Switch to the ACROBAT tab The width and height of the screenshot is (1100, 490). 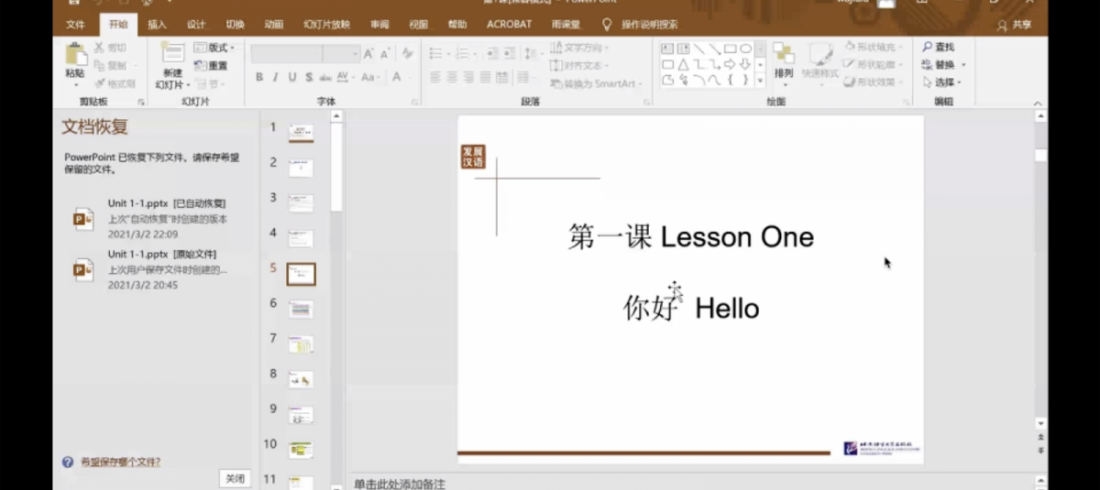[x=509, y=25]
